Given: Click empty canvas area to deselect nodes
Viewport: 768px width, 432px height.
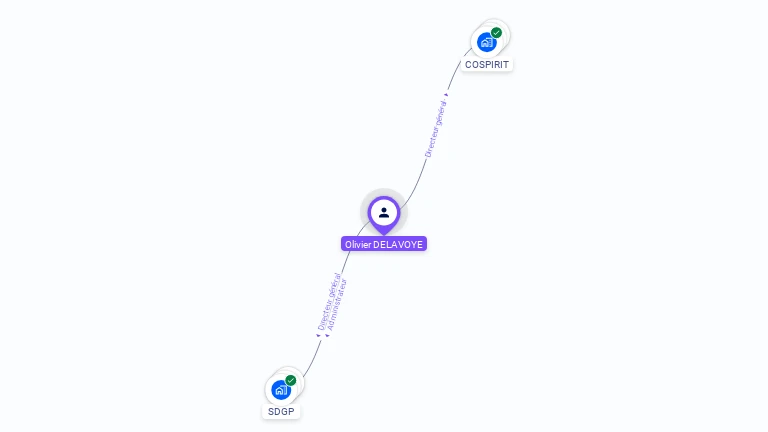Looking at the screenshot, I should (x=147, y=147).
